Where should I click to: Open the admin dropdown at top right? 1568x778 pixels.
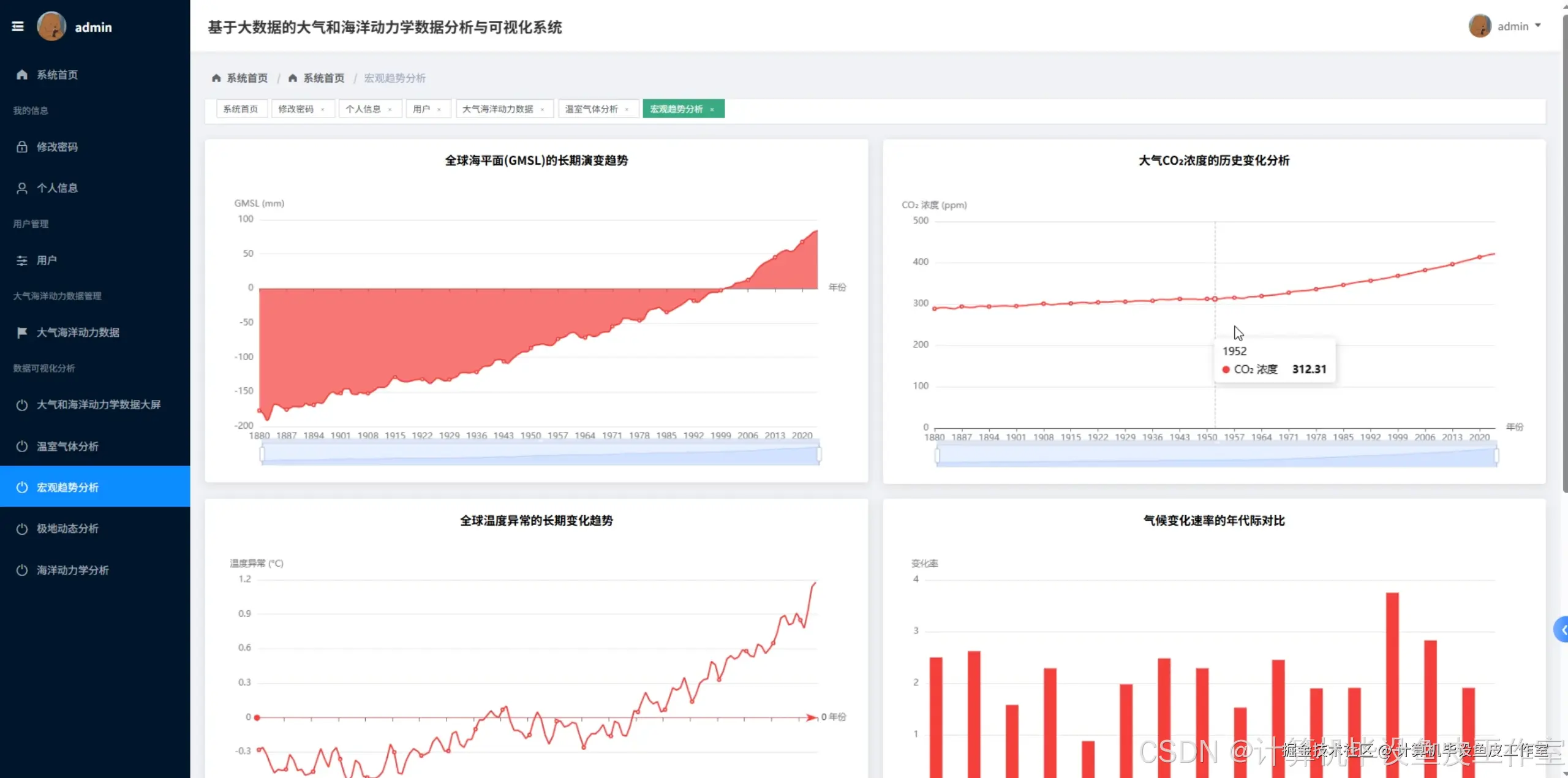[x=1512, y=26]
